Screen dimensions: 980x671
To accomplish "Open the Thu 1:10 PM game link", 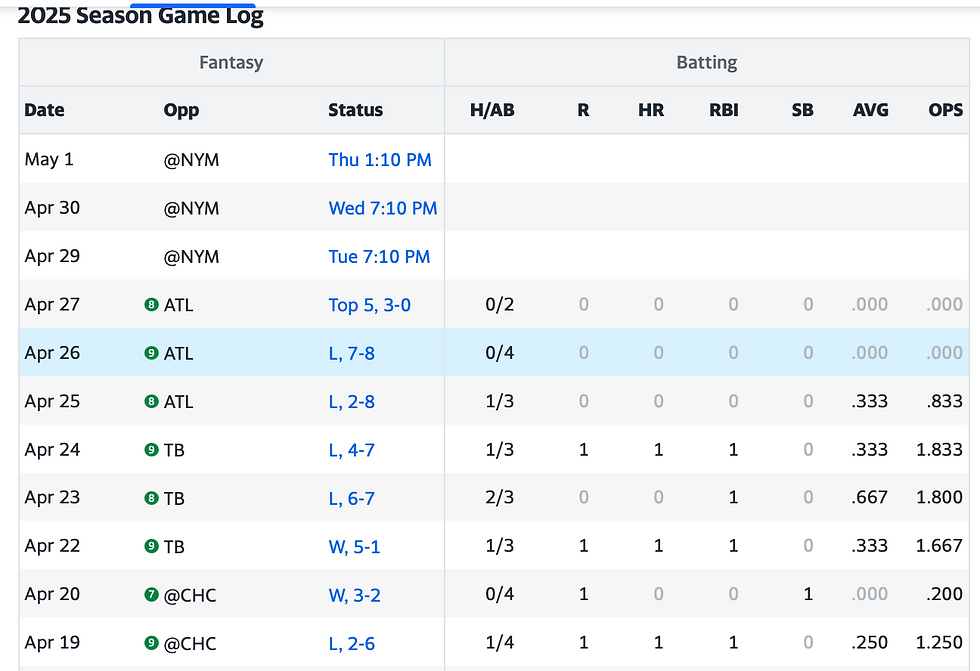I will (x=380, y=160).
